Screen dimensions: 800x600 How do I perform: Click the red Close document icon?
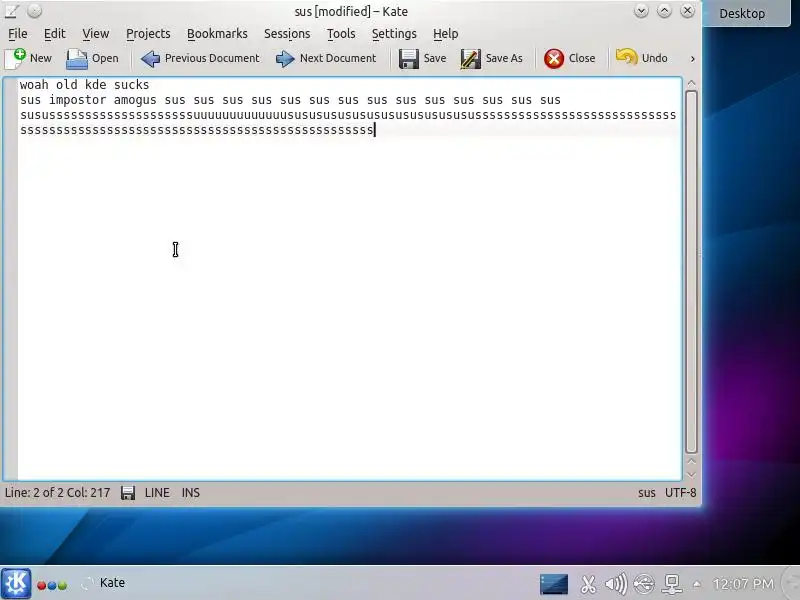coord(554,59)
